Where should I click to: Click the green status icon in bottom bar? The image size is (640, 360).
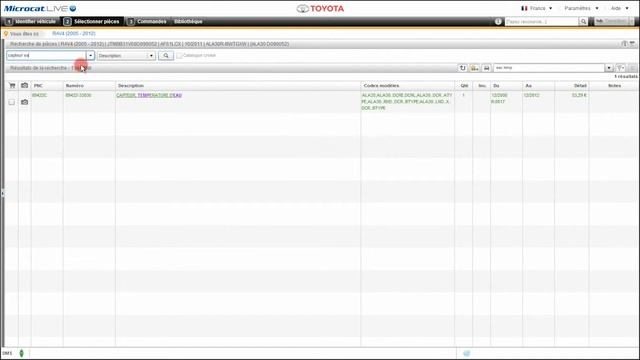[21, 353]
